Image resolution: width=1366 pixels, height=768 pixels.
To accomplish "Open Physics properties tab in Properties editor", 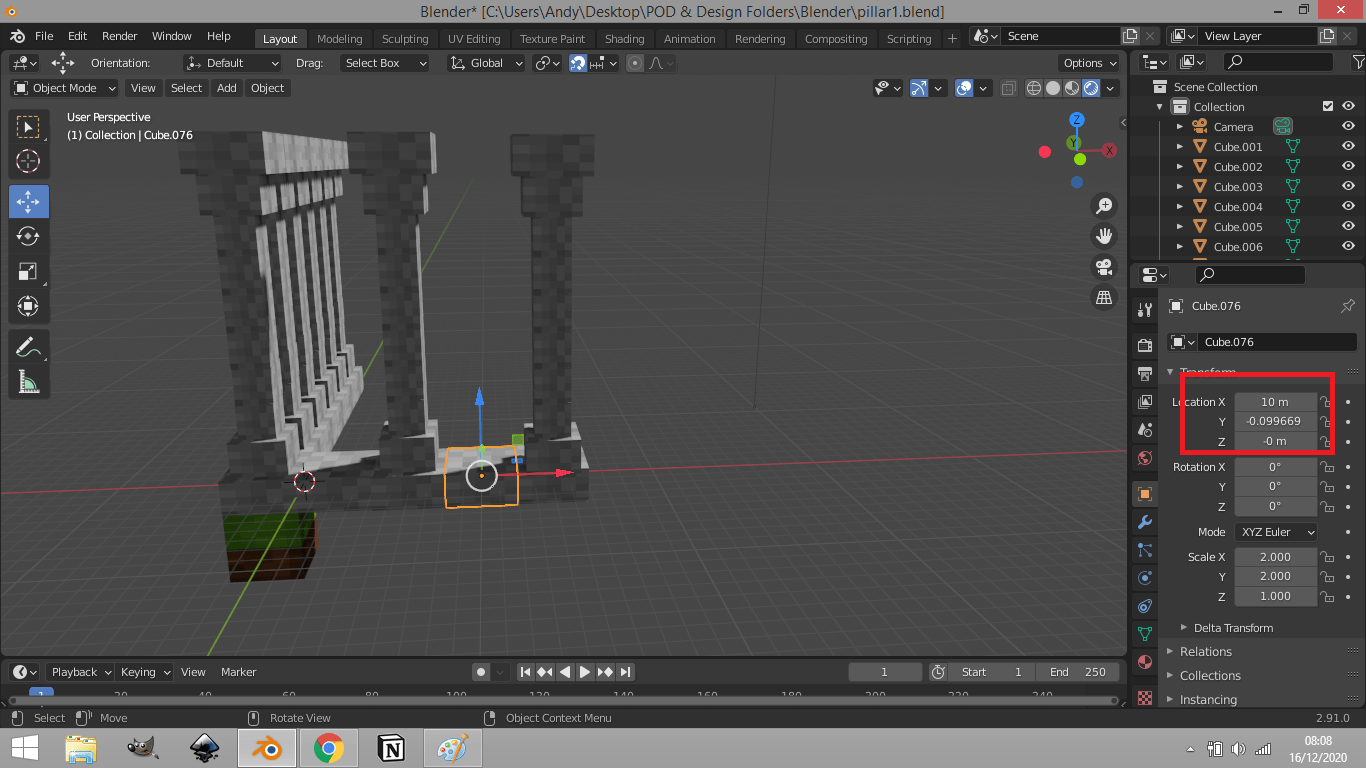I will [1144, 577].
